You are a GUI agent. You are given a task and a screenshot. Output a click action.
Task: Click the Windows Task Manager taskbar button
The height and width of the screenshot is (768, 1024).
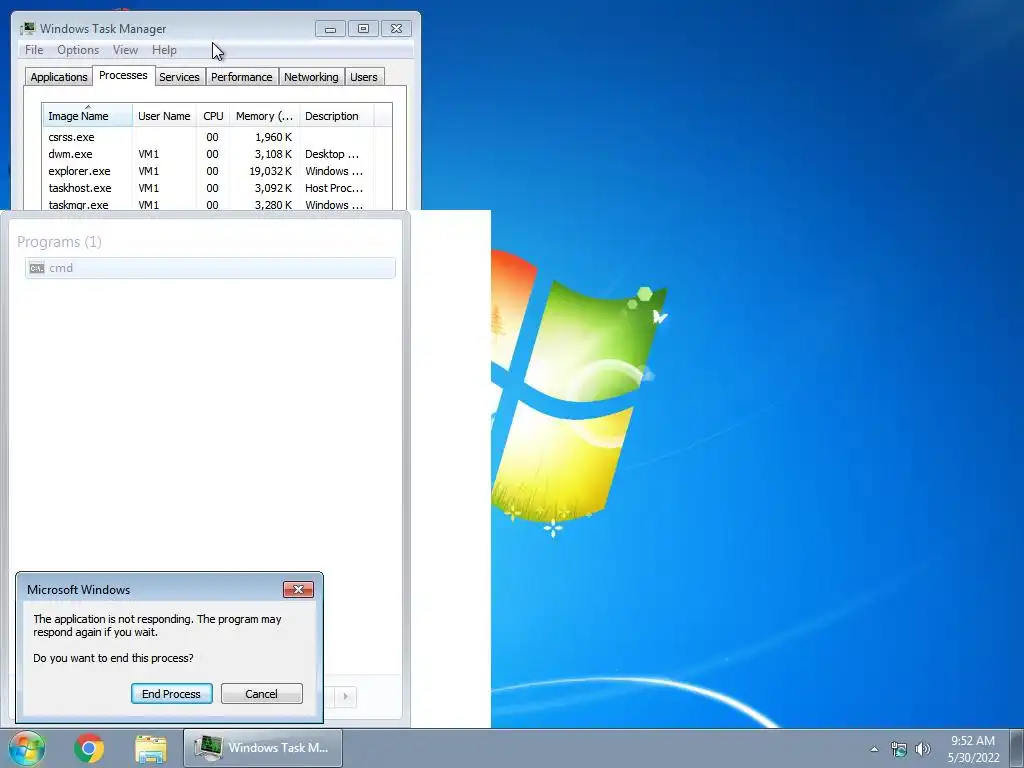(x=263, y=748)
